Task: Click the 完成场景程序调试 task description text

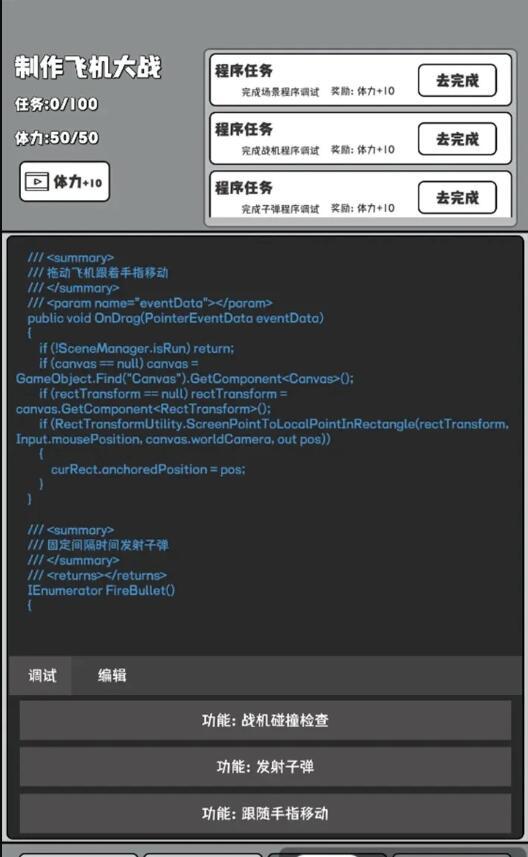Action: [280, 92]
